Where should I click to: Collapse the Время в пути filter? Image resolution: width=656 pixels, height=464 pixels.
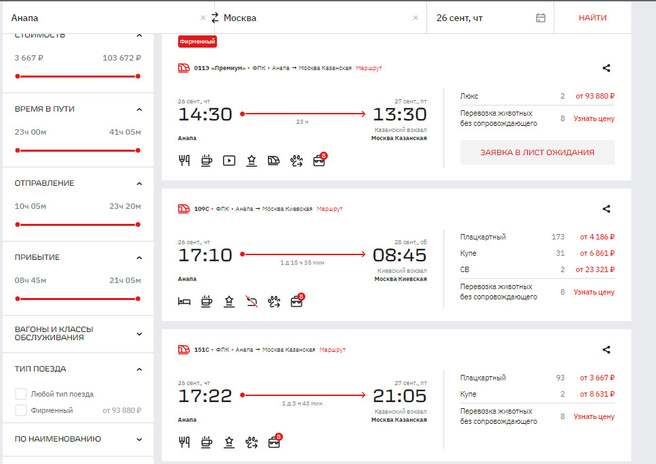point(139,109)
